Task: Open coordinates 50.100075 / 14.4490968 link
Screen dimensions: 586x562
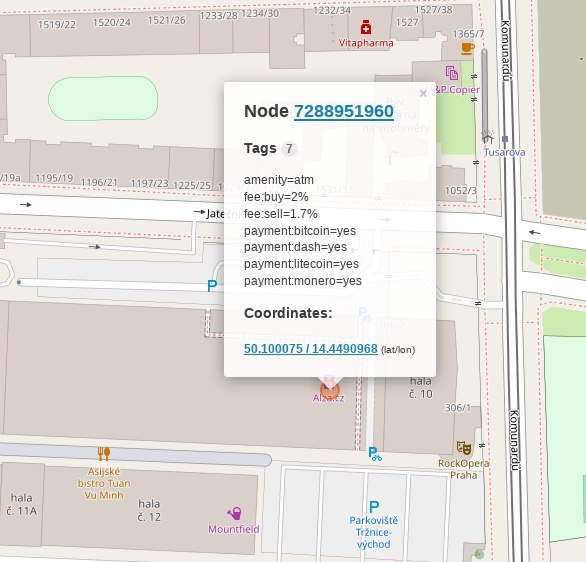Action: [x=311, y=349]
